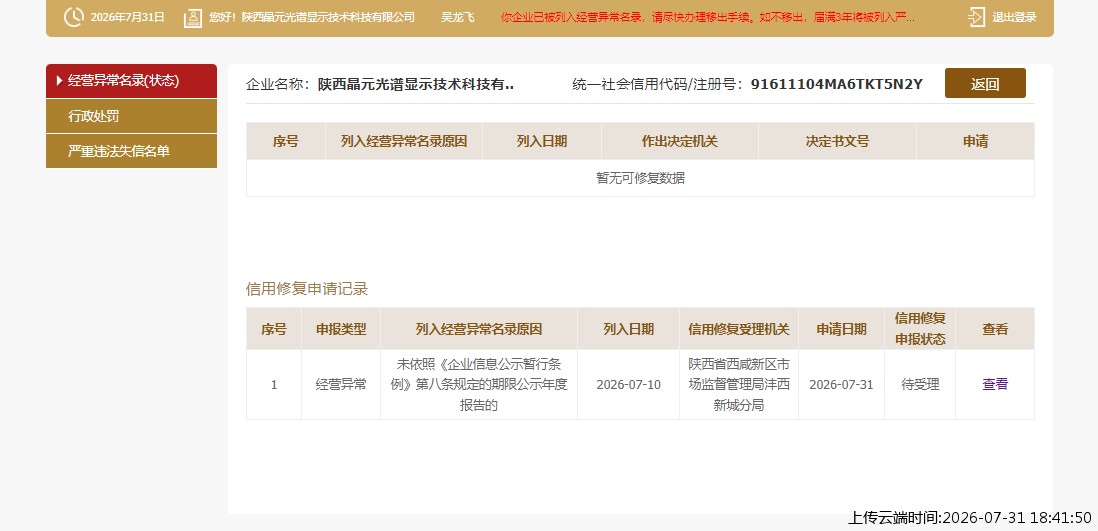
Task: Open 查看 link for record 1
Action: [994, 384]
